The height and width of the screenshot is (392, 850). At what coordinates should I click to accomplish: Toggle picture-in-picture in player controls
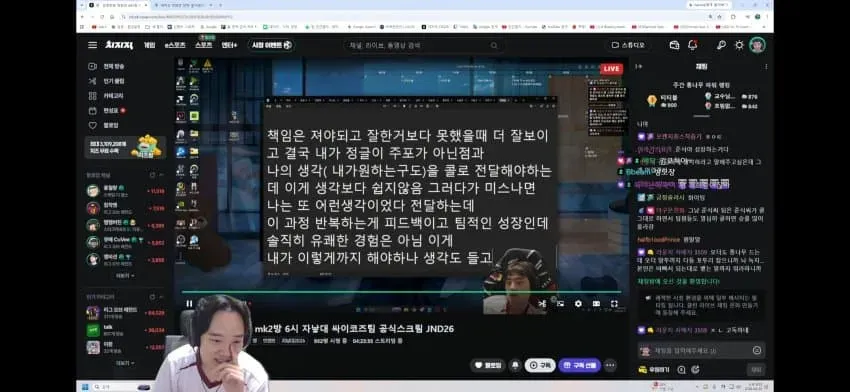[560, 304]
